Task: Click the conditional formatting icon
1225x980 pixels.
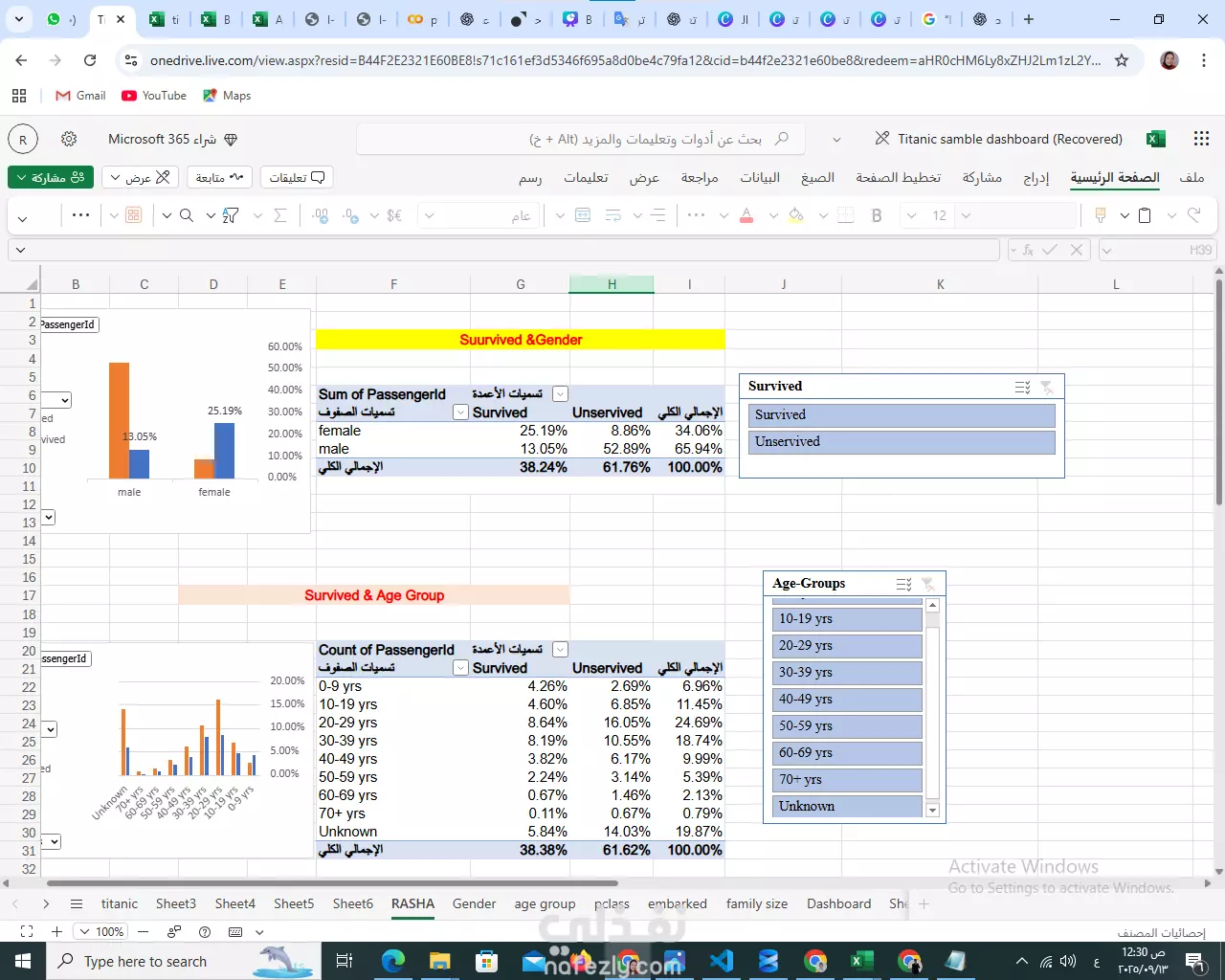Action: (x=133, y=215)
